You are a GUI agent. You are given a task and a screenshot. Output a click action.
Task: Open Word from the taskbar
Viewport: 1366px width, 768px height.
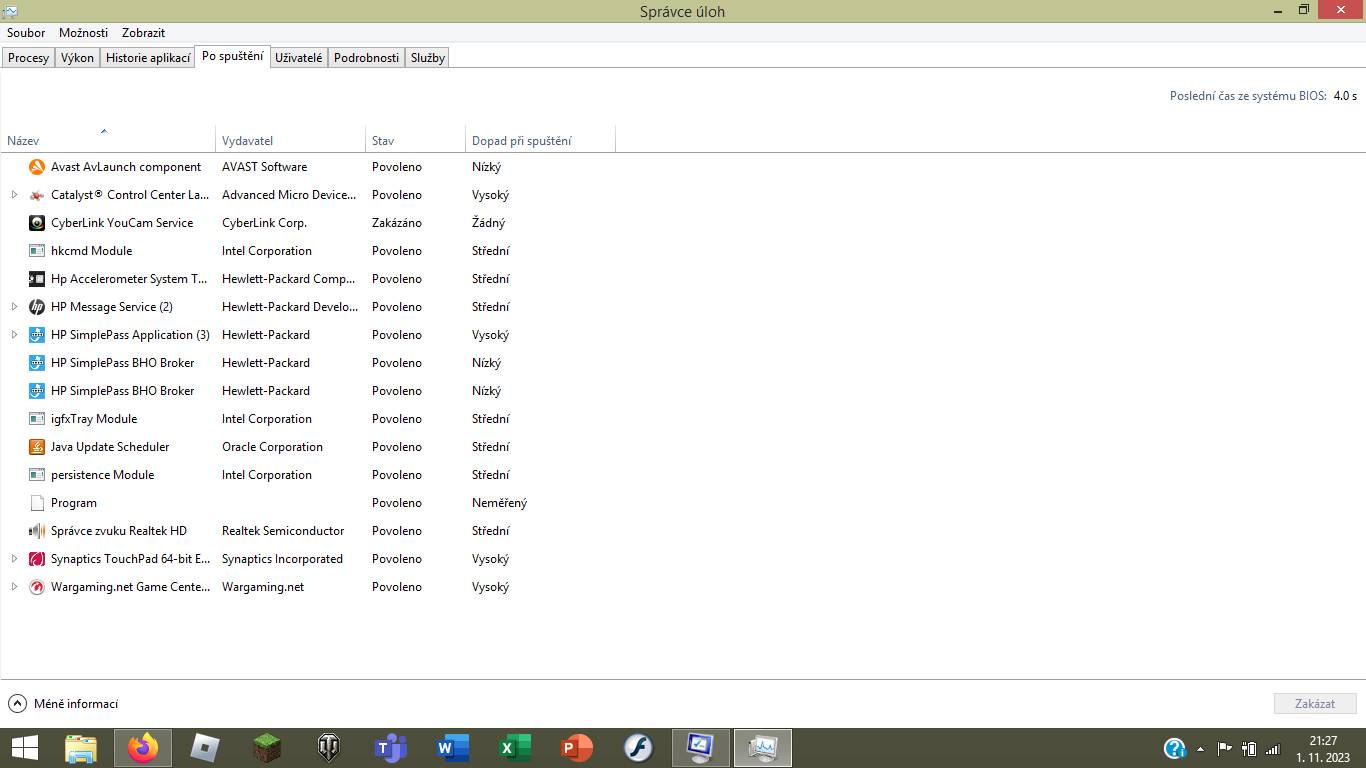point(453,748)
